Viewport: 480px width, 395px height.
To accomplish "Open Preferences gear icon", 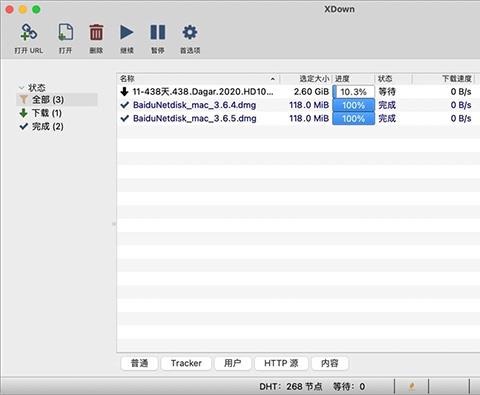I will tap(190, 33).
